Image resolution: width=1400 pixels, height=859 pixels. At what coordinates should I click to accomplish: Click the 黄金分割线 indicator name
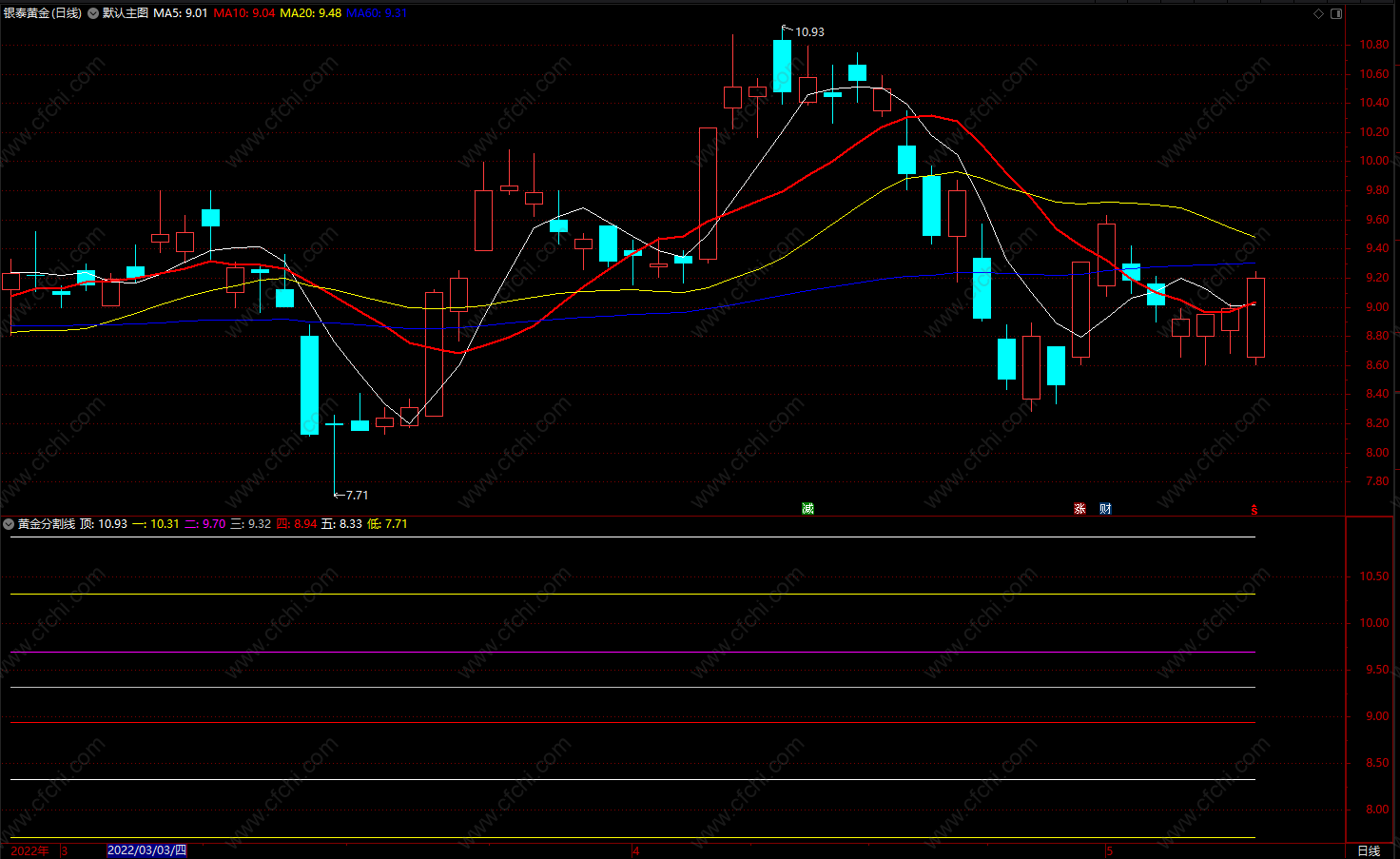click(x=47, y=524)
